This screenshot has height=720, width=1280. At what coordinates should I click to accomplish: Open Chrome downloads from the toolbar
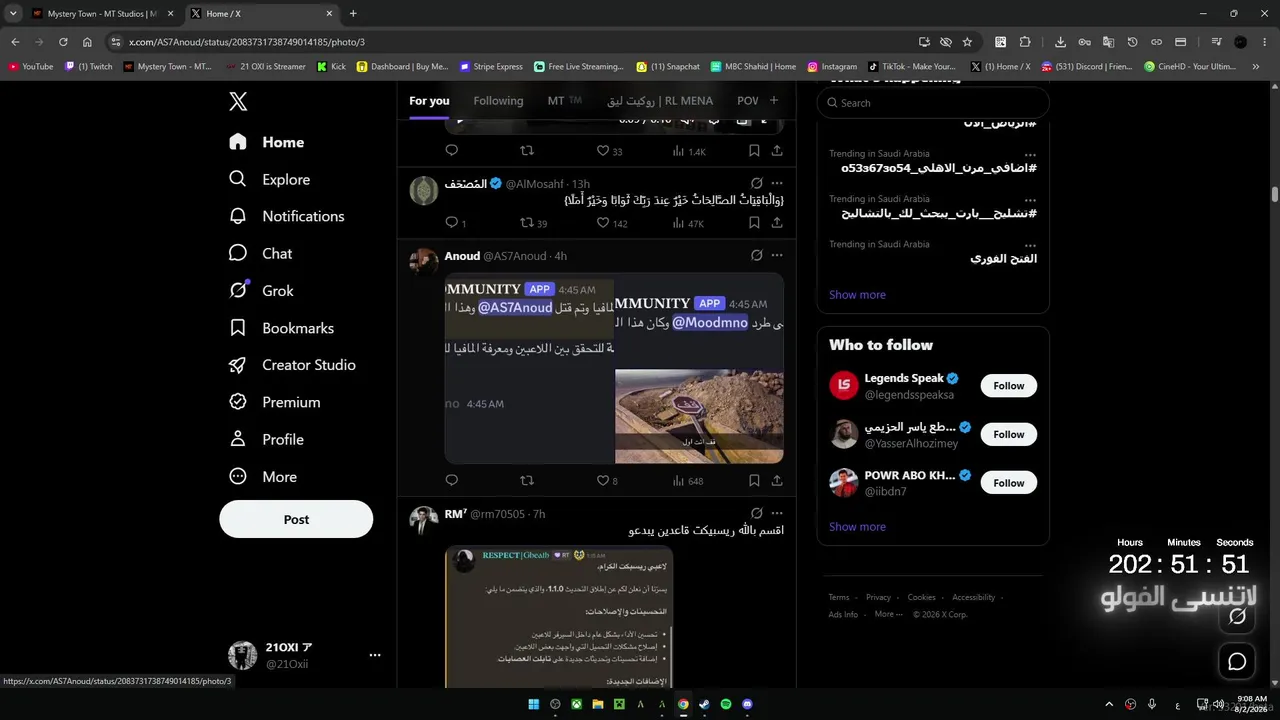pos(1060,42)
